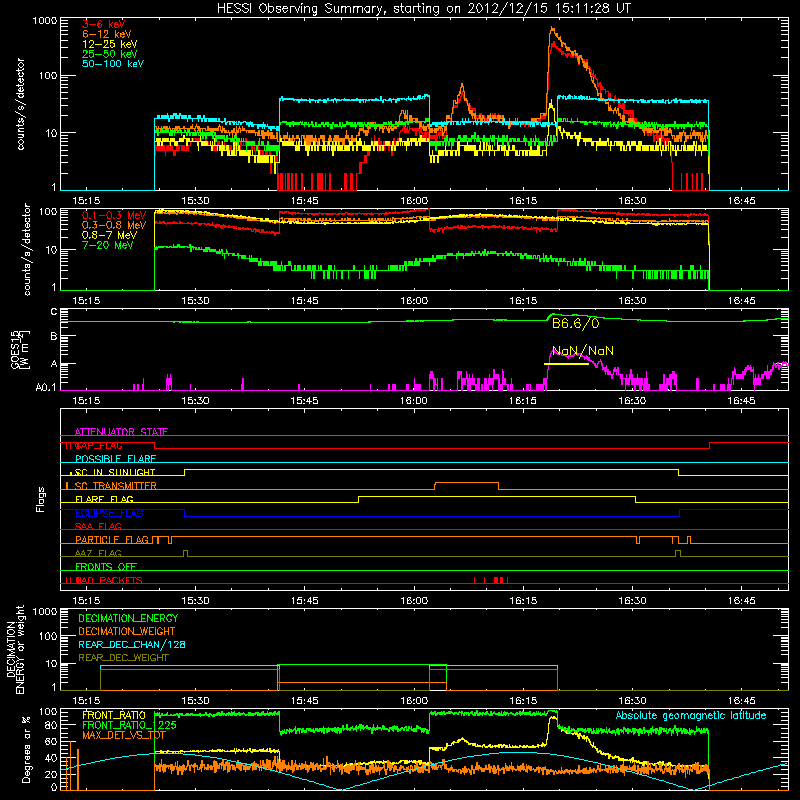The image size is (800, 800).
Task: Click the raised SC_TRANSMITTER step segment
Action: pos(466,483)
